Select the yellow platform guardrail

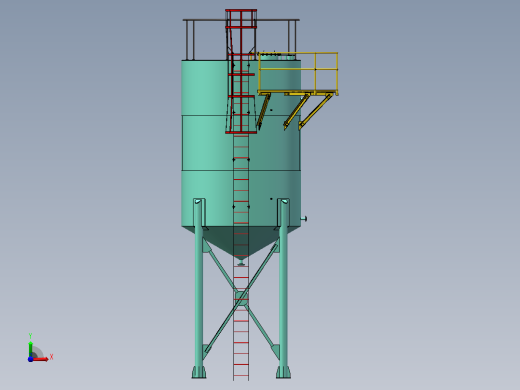point(298,72)
